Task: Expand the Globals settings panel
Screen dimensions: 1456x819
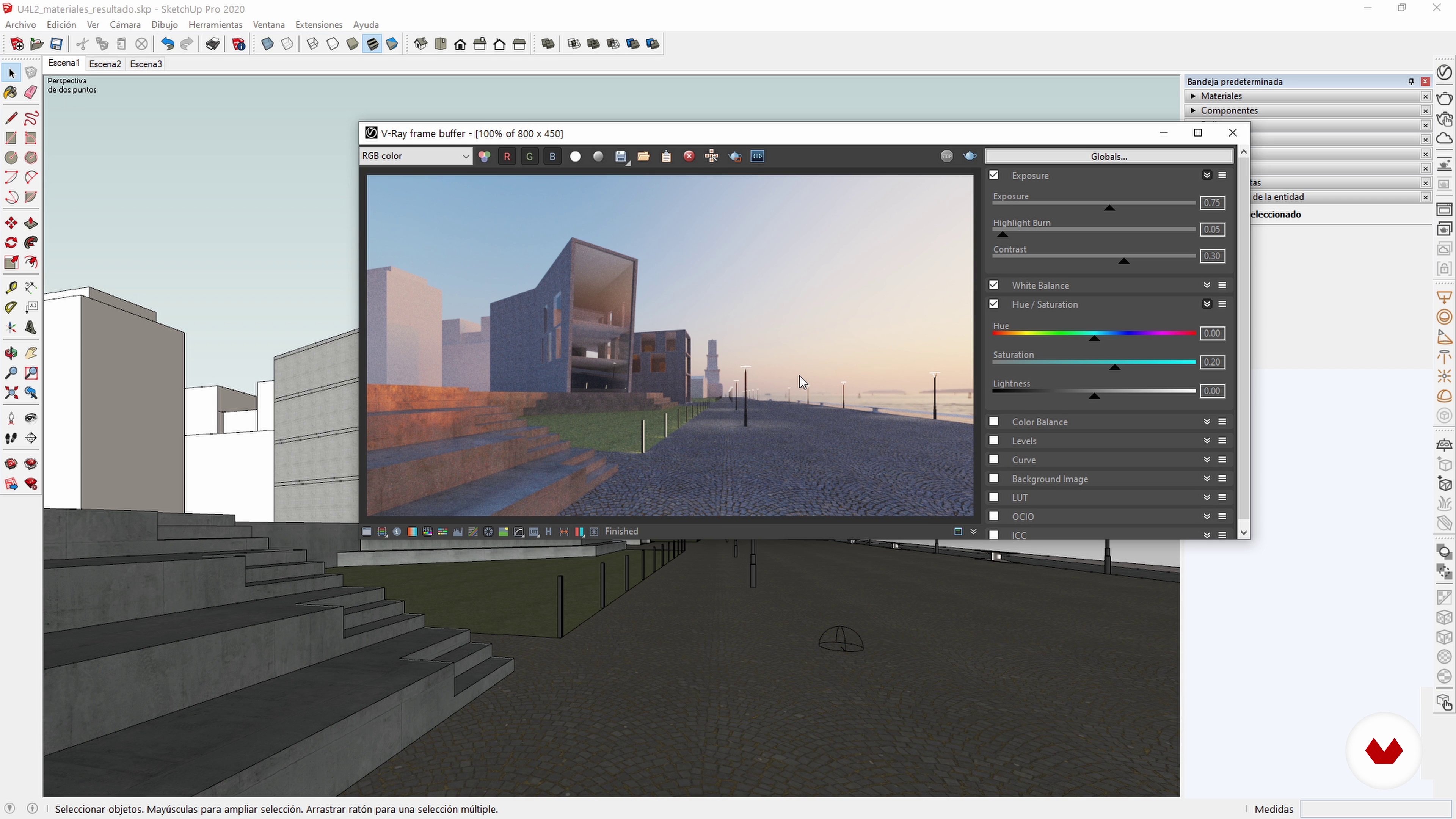Action: 1109,156
